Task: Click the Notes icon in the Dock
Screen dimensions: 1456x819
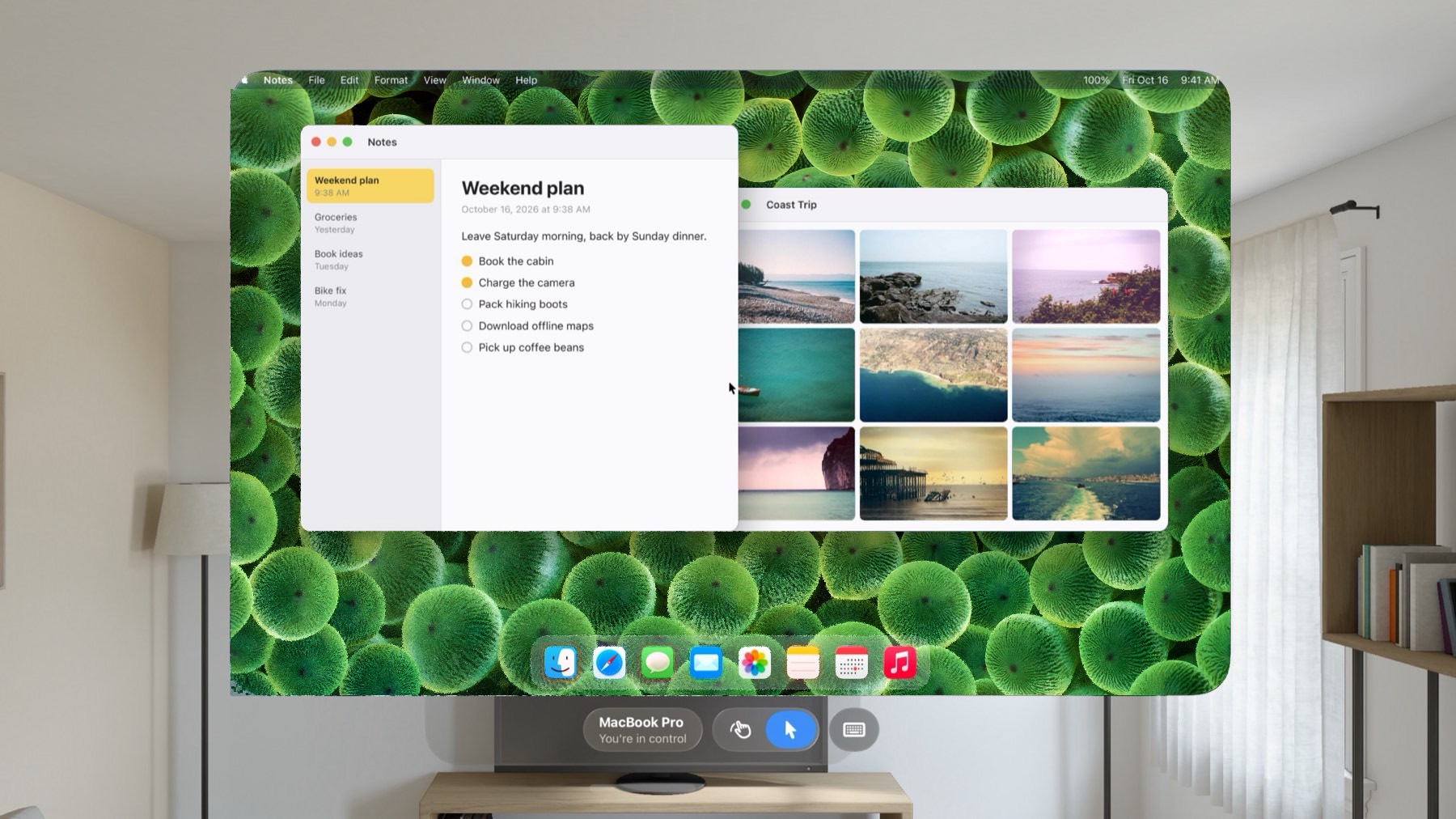Action: [x=803, y=663]
